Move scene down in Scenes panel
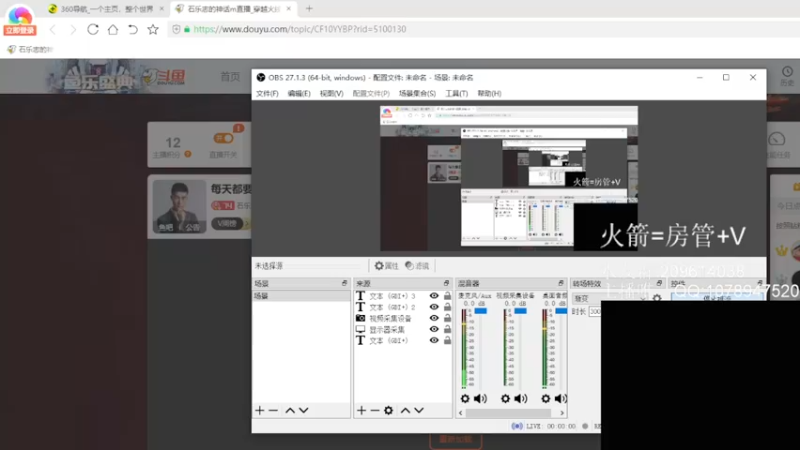Image resolution: width=800 pixels, height=450 pixels. pos(304,410)
